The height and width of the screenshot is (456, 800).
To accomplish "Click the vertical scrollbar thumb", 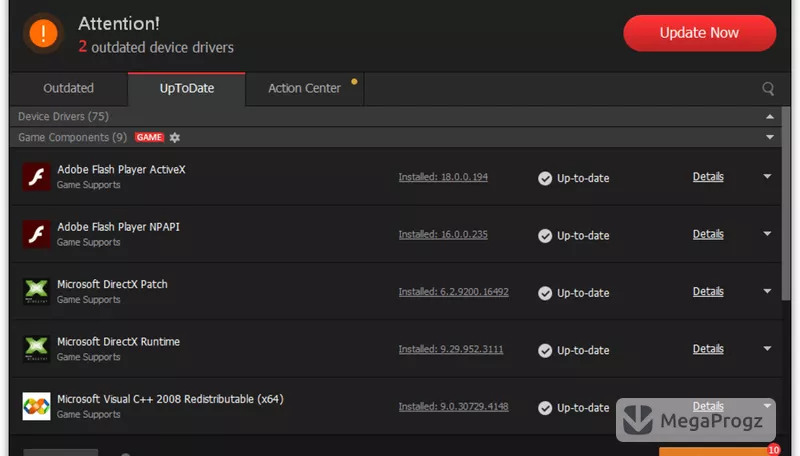I will click(786, 204).
